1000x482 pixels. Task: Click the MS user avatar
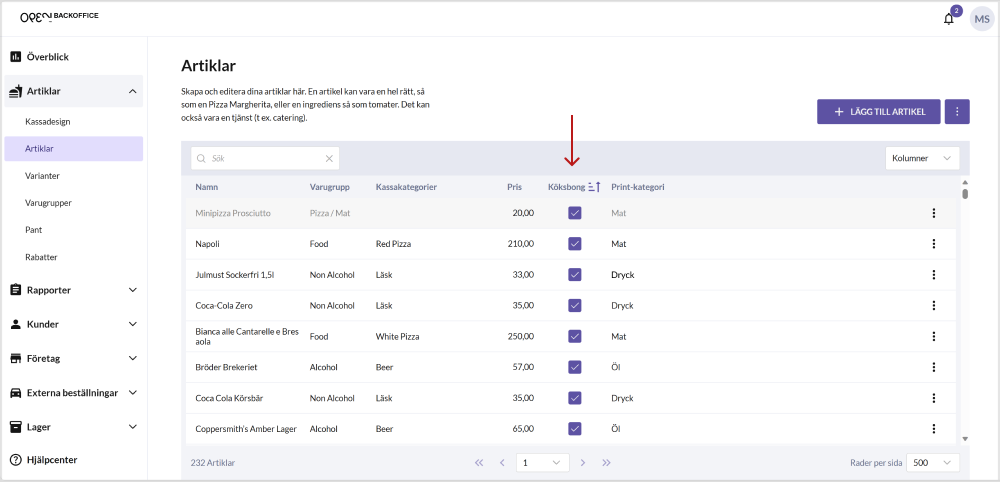981,18
